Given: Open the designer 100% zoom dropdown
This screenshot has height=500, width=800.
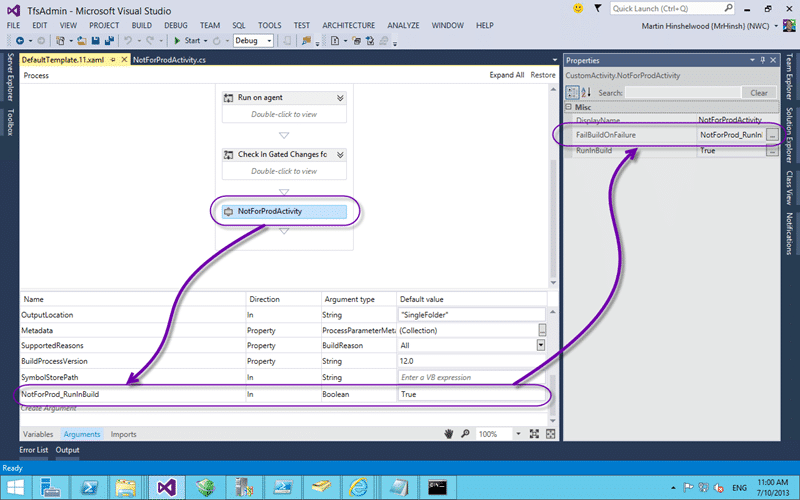Looking at the screenshot, I should 518,434.
